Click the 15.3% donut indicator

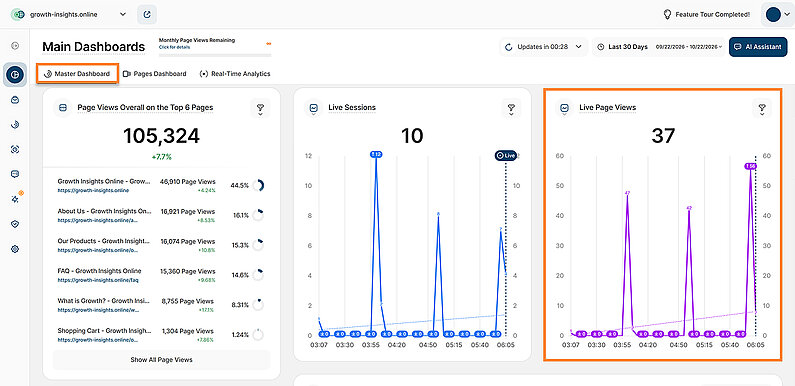(x=258, y=245)
